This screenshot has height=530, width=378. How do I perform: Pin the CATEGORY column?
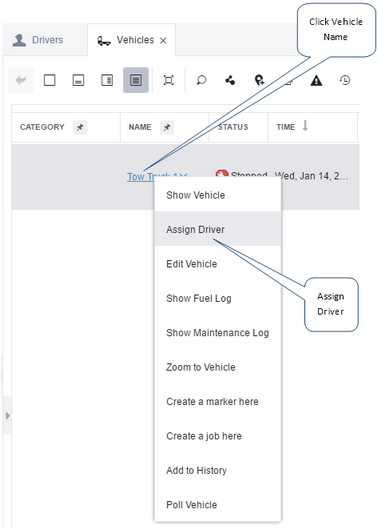coord(80,127)
